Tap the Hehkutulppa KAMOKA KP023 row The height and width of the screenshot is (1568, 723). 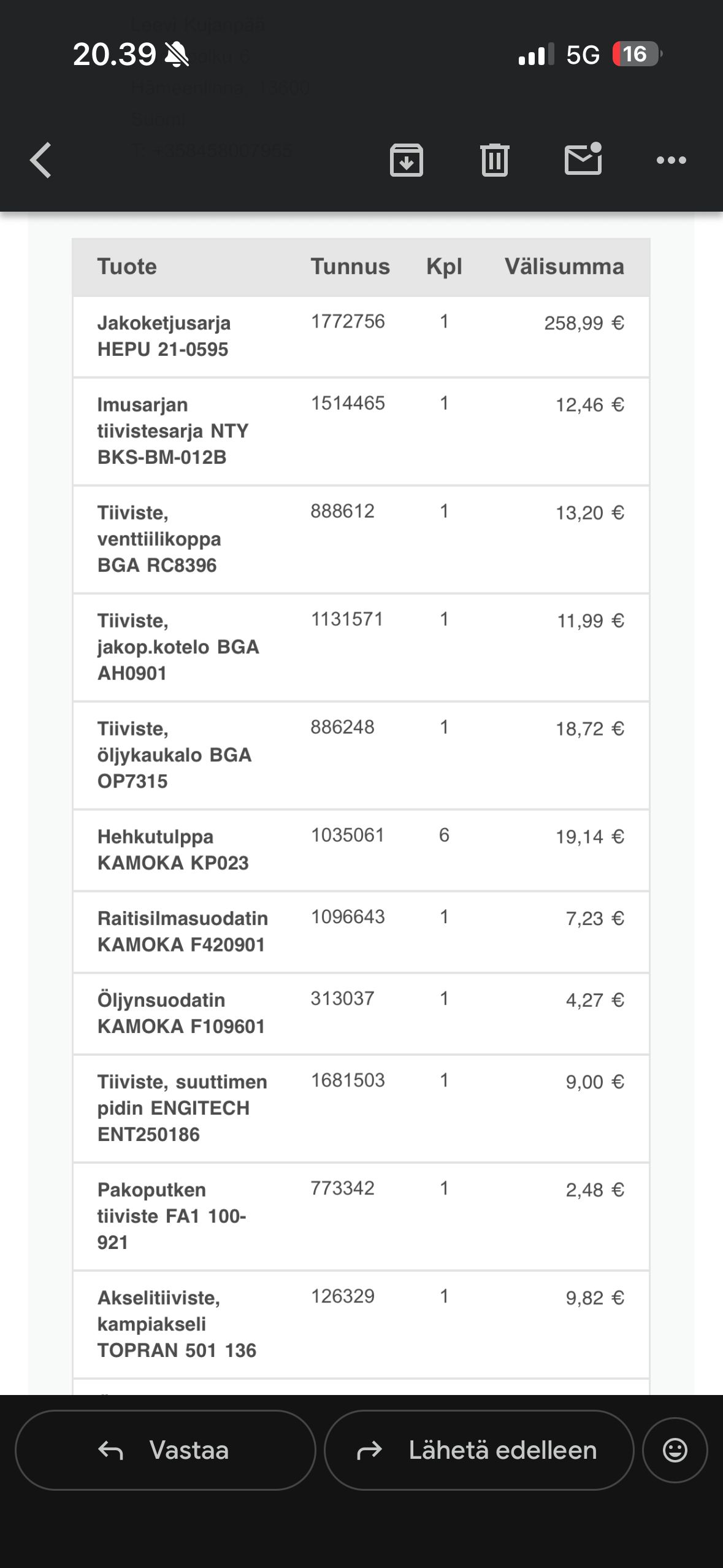(361, 850)
